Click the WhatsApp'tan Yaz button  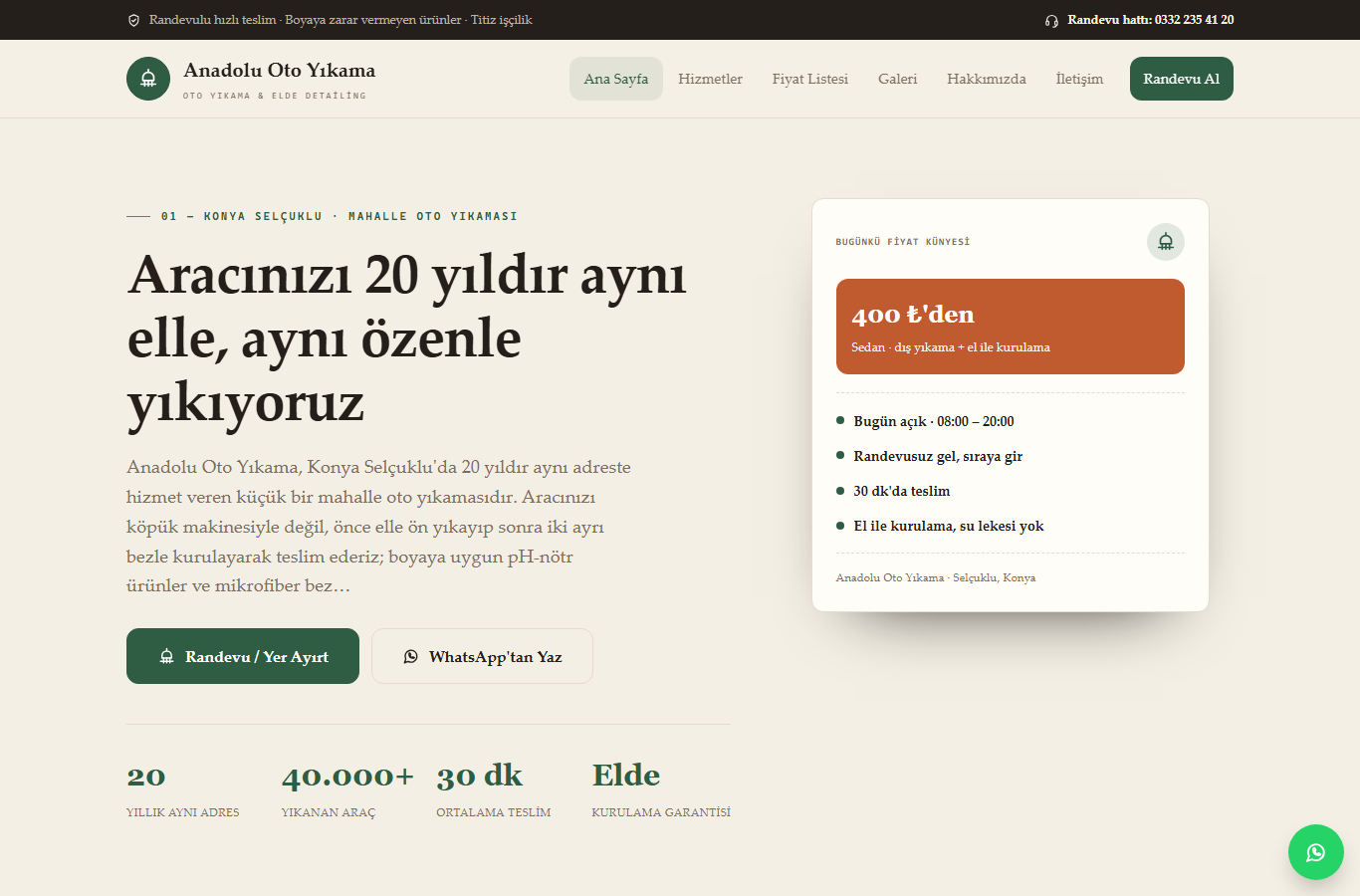482,656
